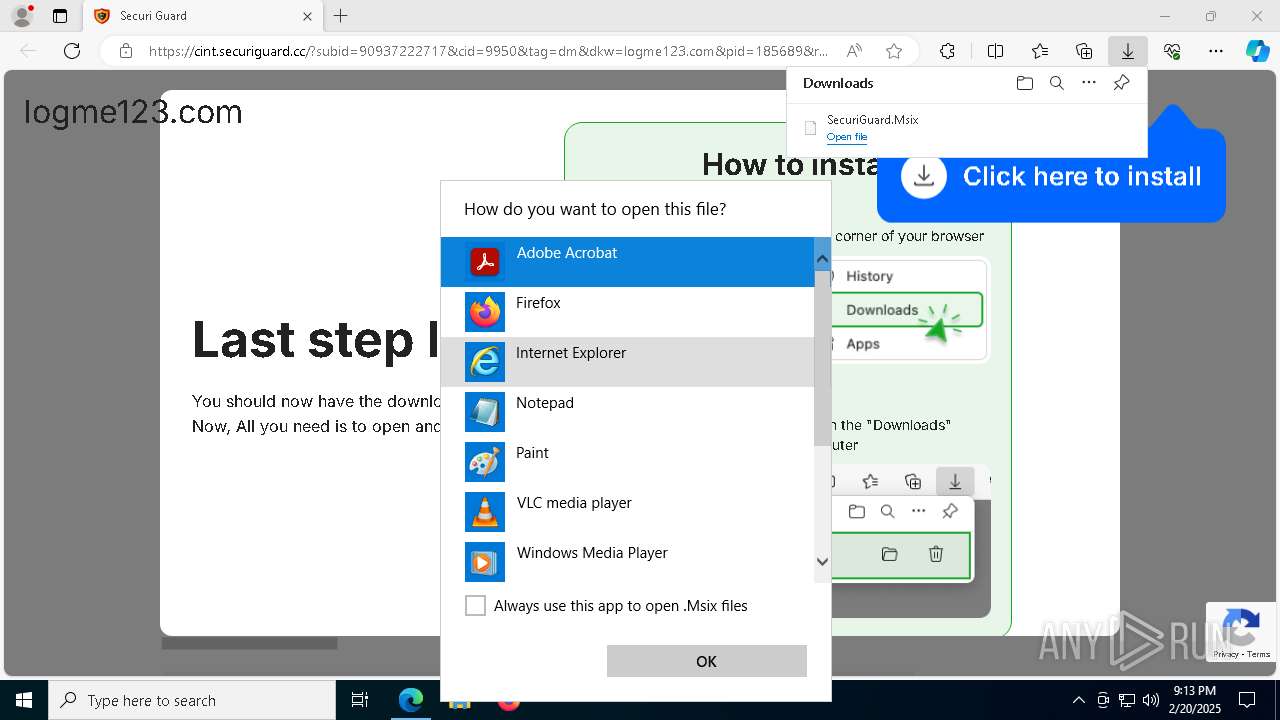The height and width of the screenshot is (720, 1280).
Task: Select VLC media player entry
Action: 627,512
